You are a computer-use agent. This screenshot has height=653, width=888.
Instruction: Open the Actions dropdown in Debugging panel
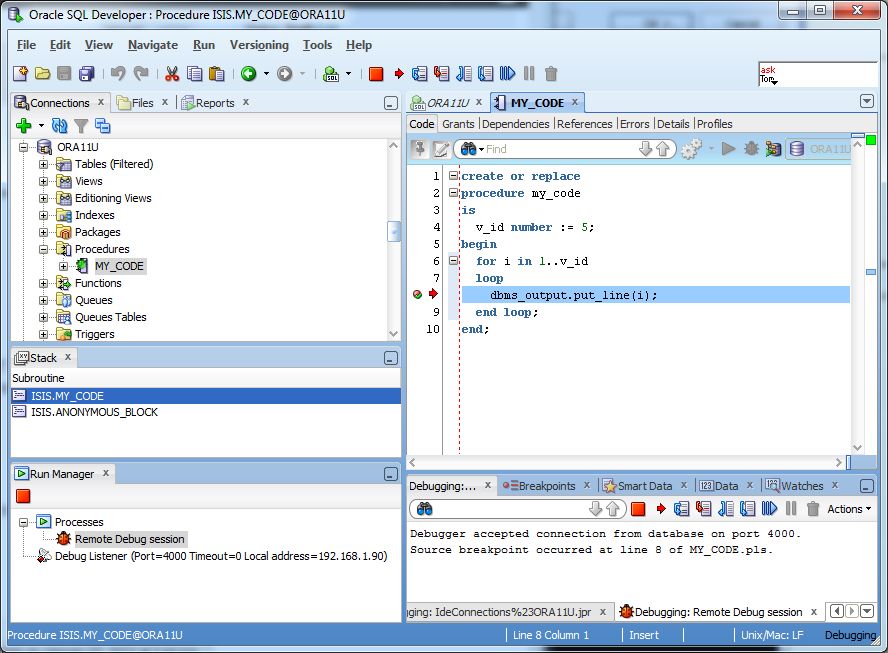849,509
